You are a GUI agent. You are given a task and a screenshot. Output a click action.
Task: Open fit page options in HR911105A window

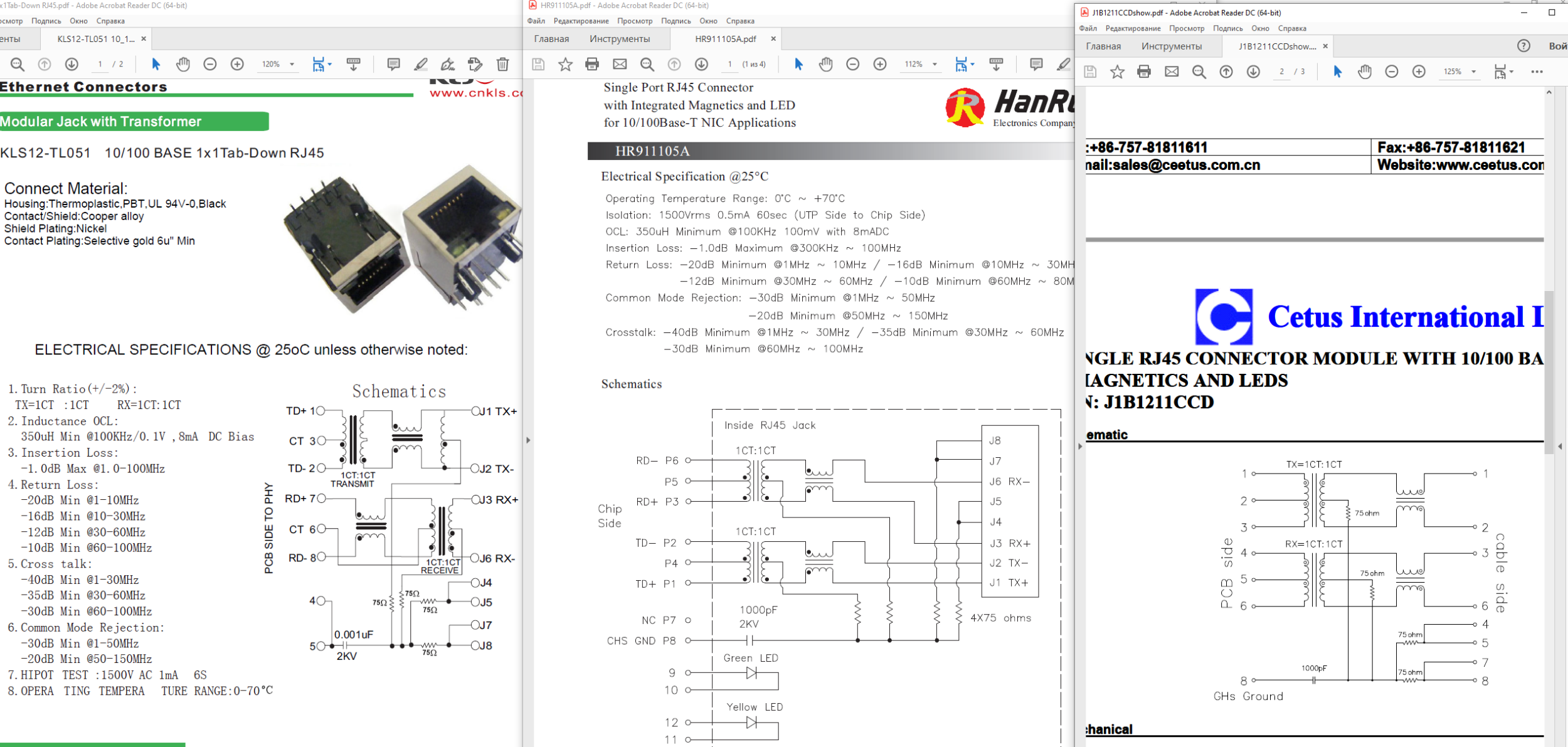(x=964, y=64)
